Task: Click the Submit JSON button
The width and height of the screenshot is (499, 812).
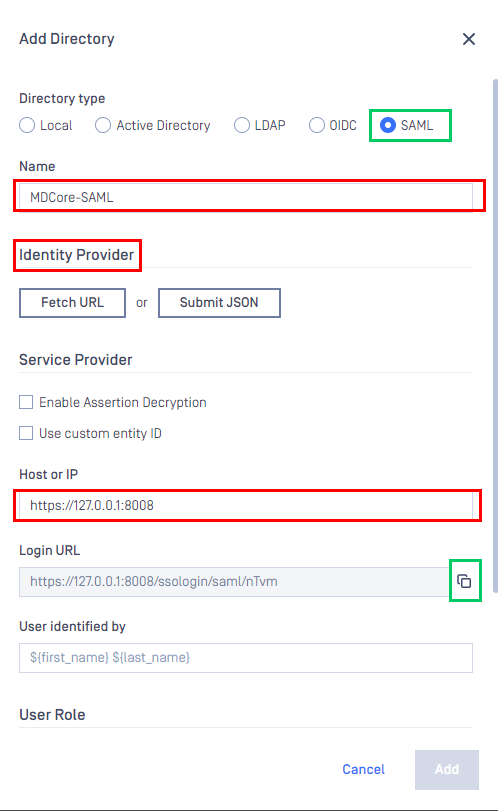Action: [219, 302]
